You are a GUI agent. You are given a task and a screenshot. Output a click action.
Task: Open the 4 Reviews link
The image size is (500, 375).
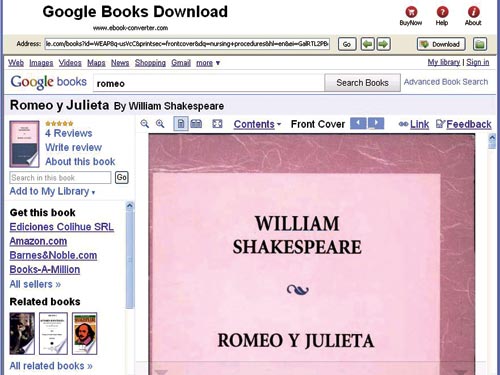click(69, 133)
